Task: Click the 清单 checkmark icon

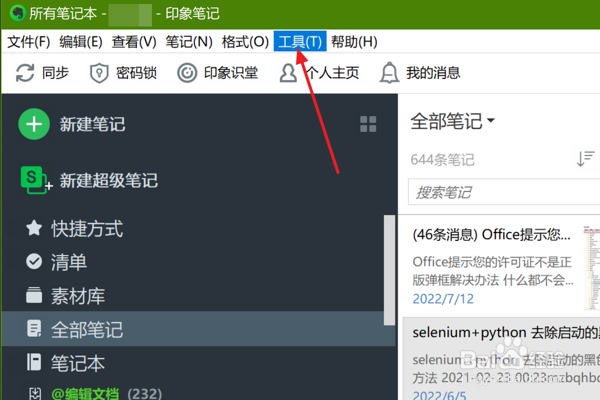Action: click(x=34, y=261)
